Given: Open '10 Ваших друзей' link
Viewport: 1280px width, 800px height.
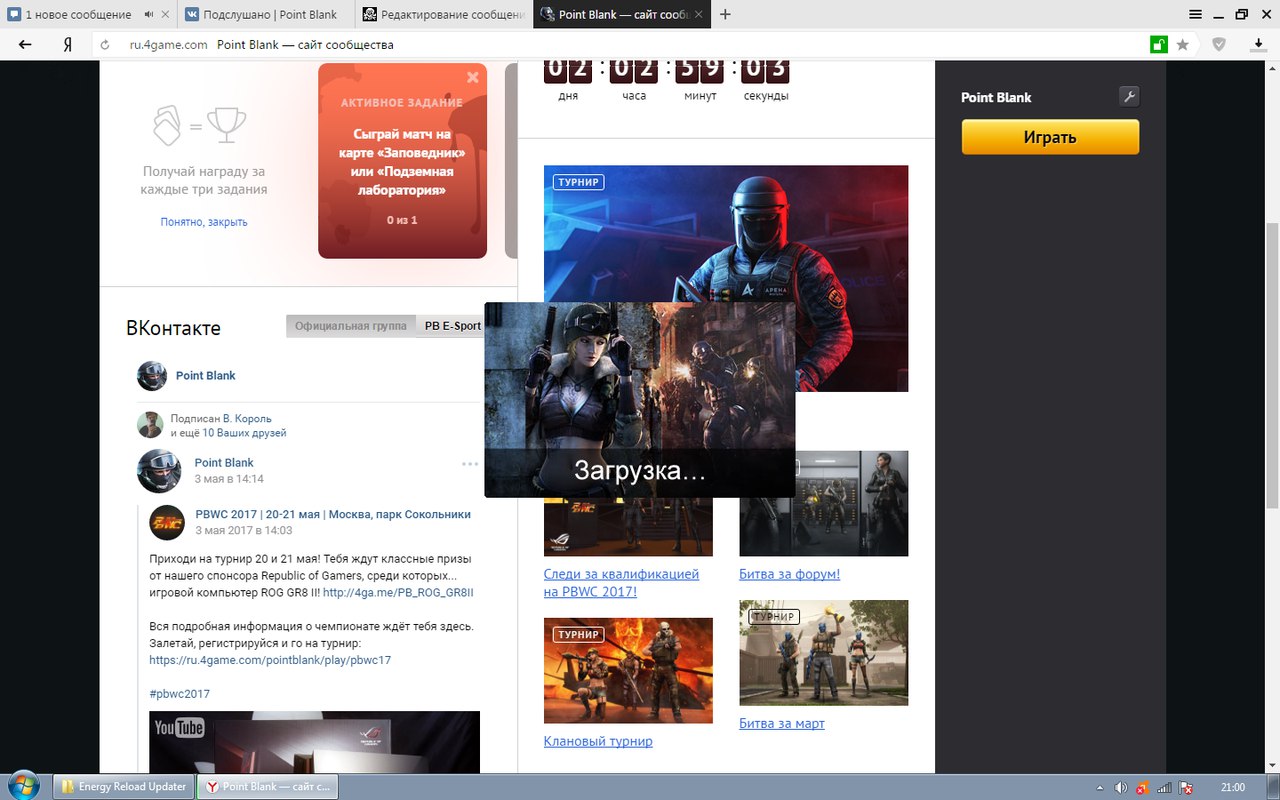Looking at the screenshot, I should coord(244,433).
